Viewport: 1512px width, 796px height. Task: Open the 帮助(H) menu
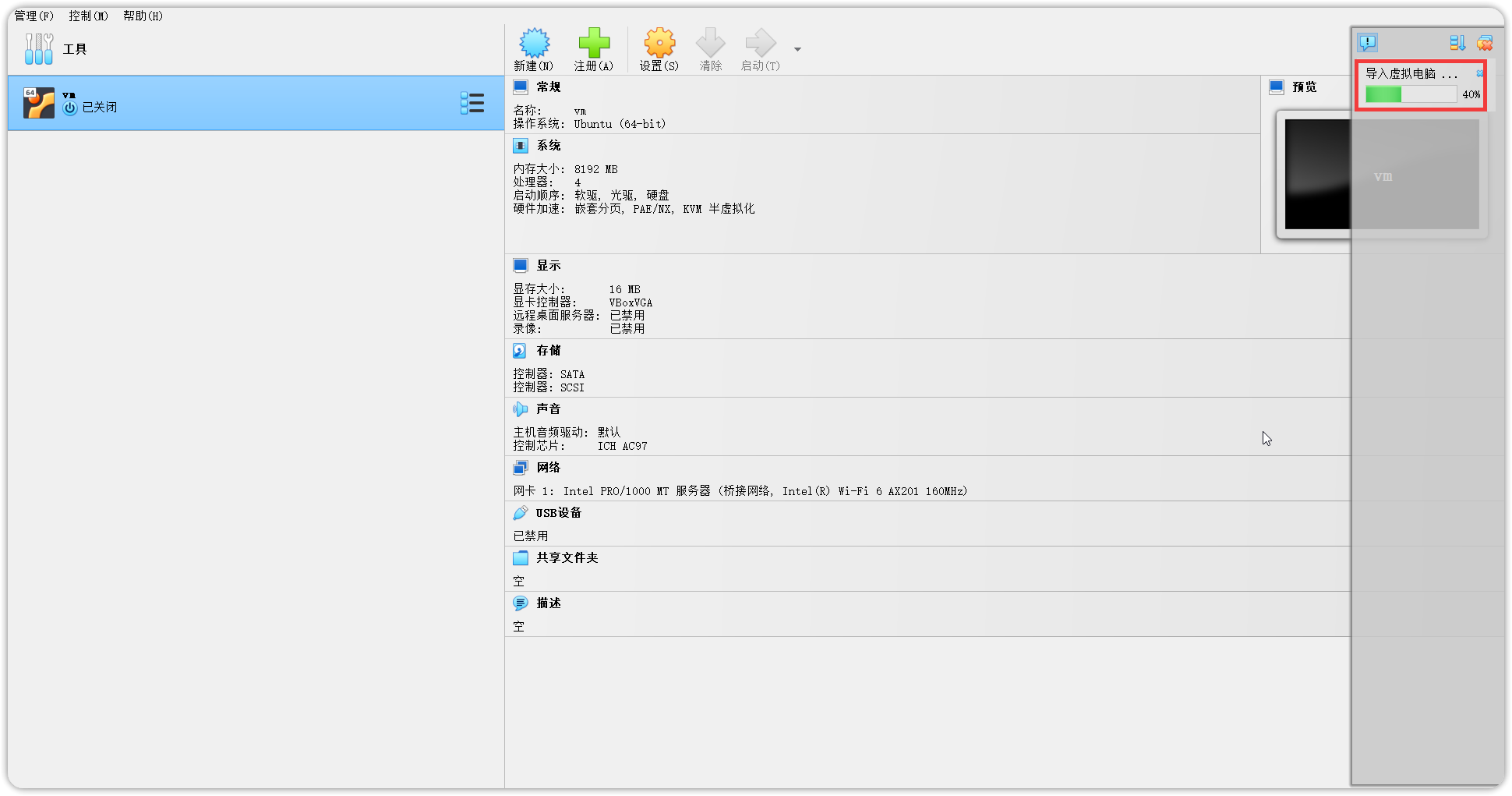pos(143,16)
